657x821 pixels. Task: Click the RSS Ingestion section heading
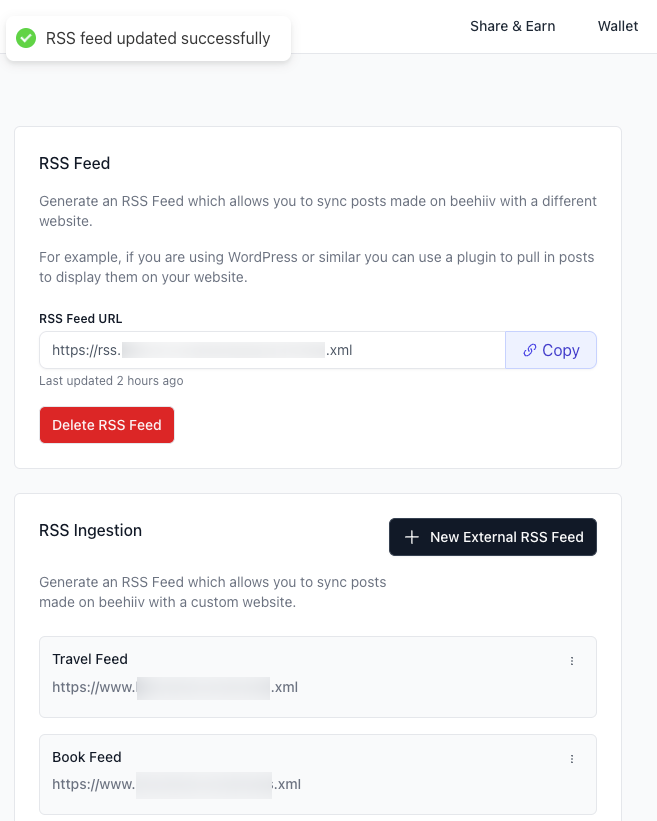(90, 531)
